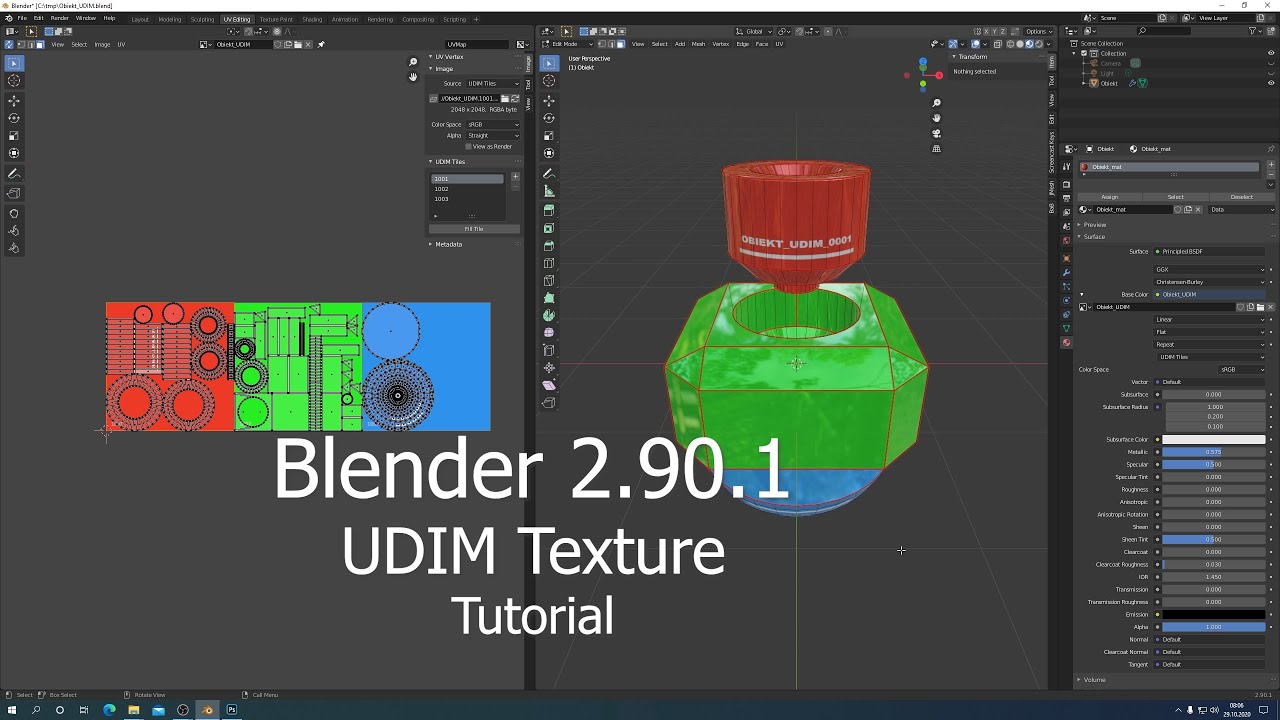Select the Extrude Region tool in viewport
This screenshot has height=720, width=1280.
[549, 211]
